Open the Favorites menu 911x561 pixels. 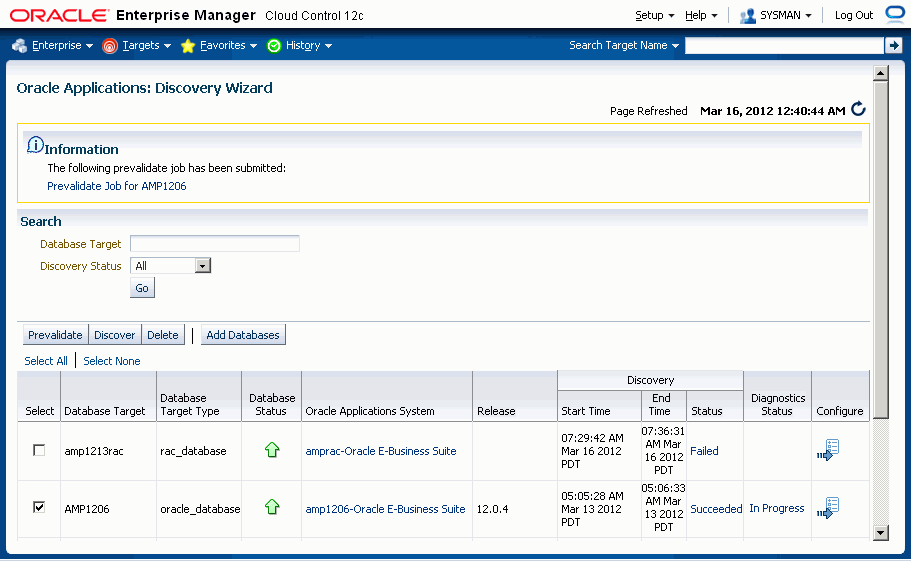[x=228, y=45]
